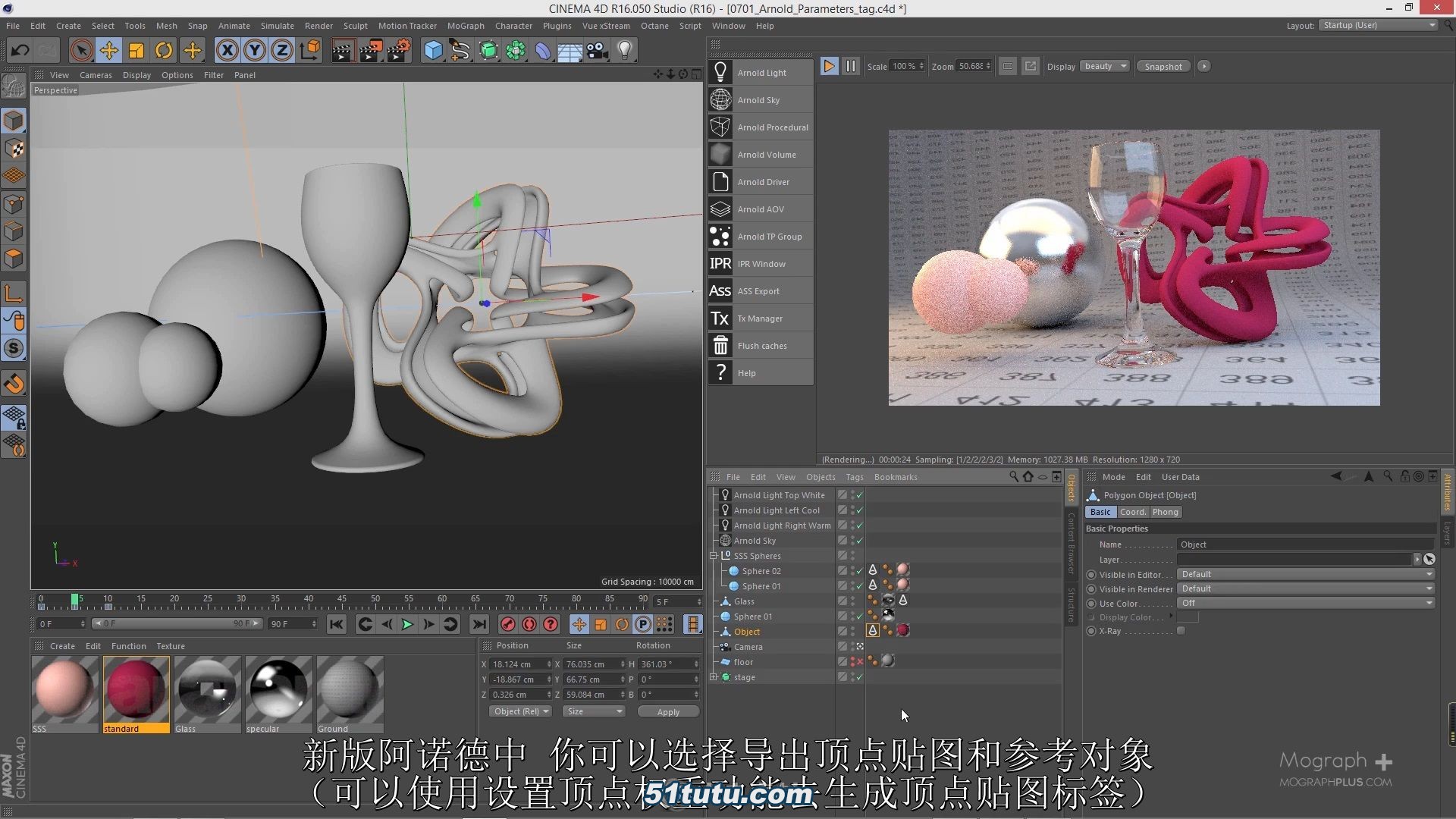Flush Arnold caches
This screenshot has height=819, width=1456.
pyautogui.click(x=761, y=346)
